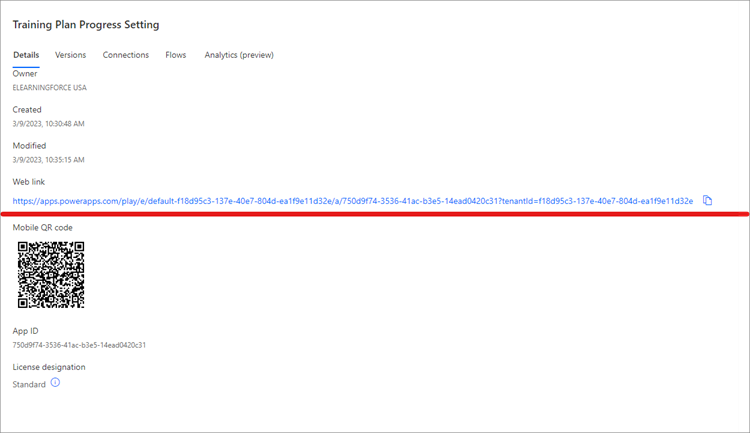Viewport: 750px width, 433px height.
Task: Click the License designation label
Action: click(x=48, y=367)
